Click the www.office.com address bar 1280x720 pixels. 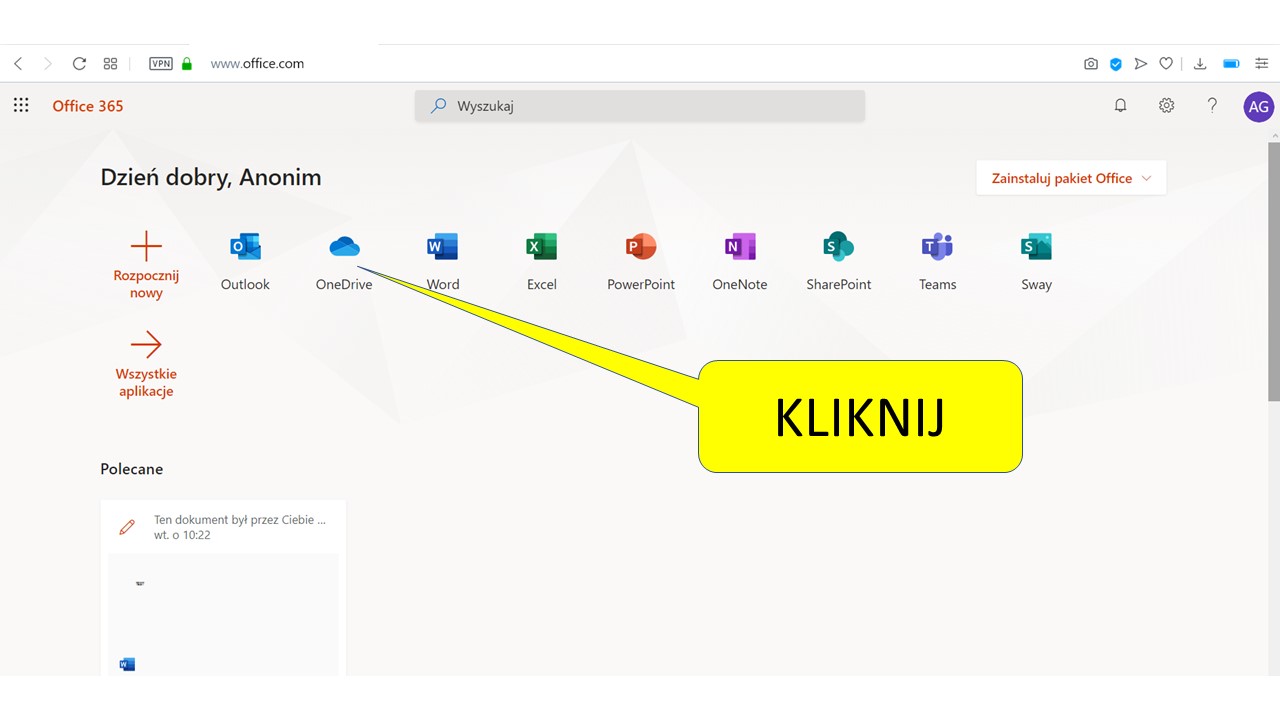point(257,64)
